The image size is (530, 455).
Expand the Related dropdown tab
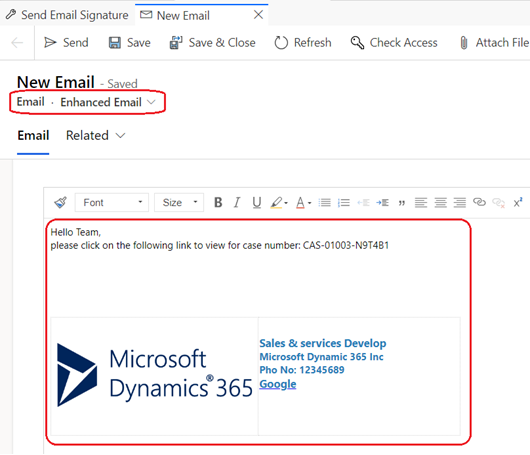(96, 136)
